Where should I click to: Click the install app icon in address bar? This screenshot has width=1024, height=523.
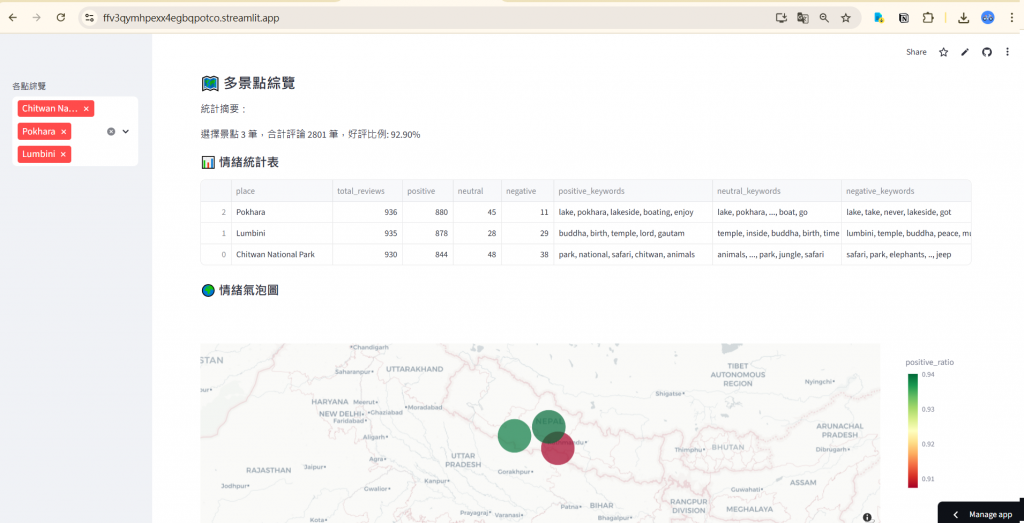781,18
